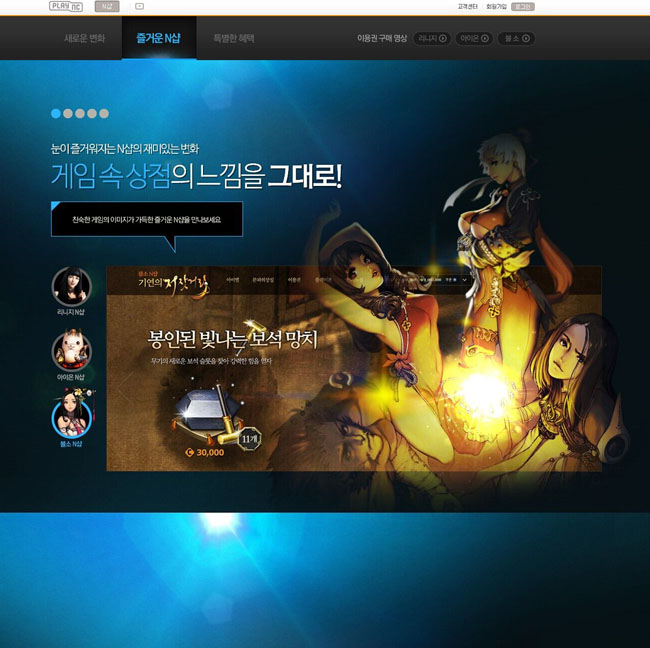Click the previous-slide arrow on shop banner
This screenshot has width=650, height=648.
pos(124,388)
